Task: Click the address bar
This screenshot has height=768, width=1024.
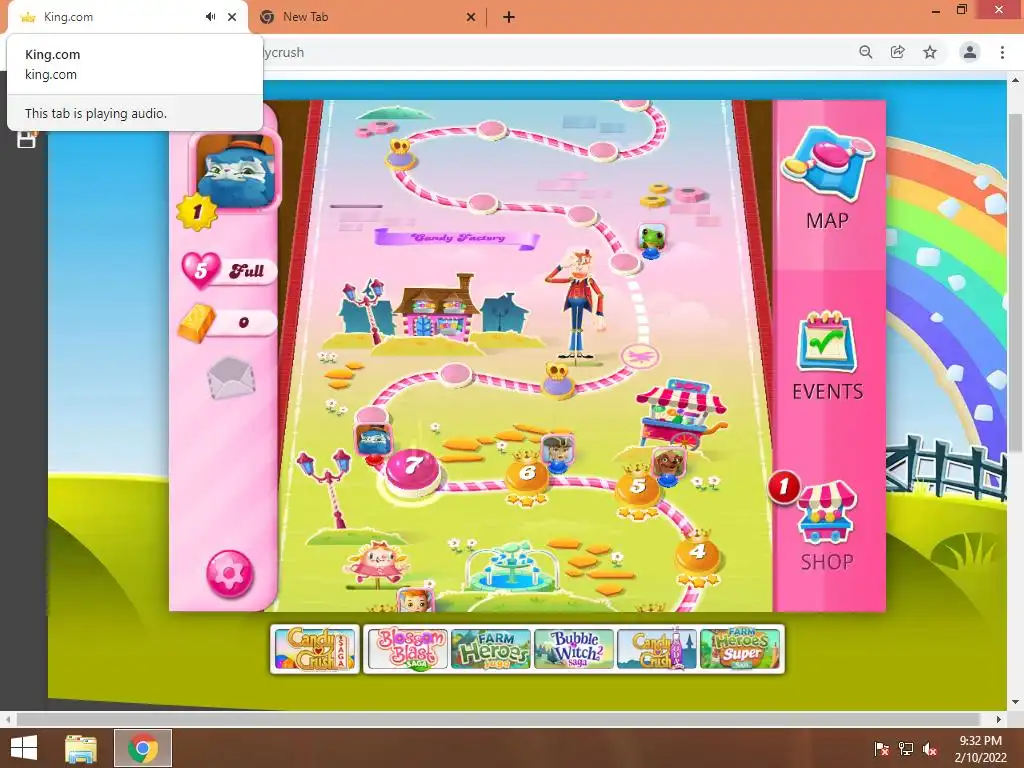Action: (x=555, y=52)
